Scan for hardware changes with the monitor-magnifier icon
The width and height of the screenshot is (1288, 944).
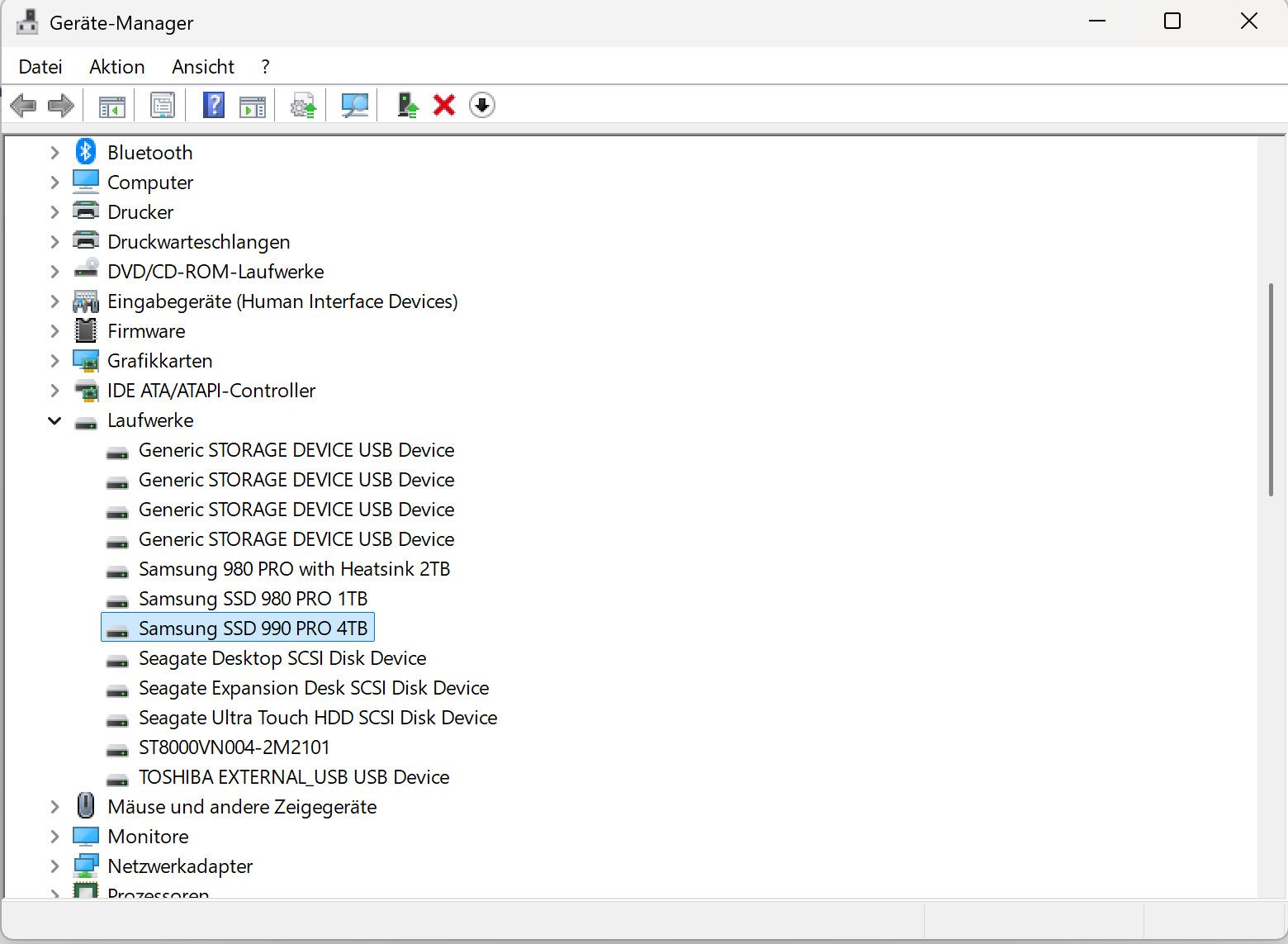[355, 106]
